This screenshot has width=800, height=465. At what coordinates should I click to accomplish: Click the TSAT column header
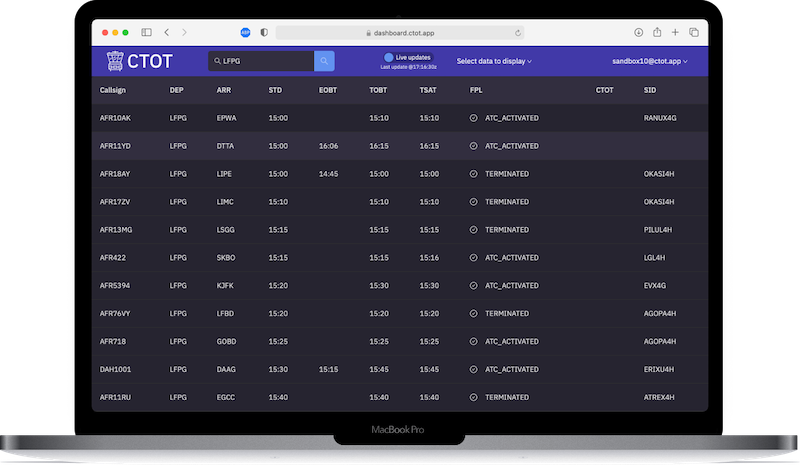pos(428,90)
